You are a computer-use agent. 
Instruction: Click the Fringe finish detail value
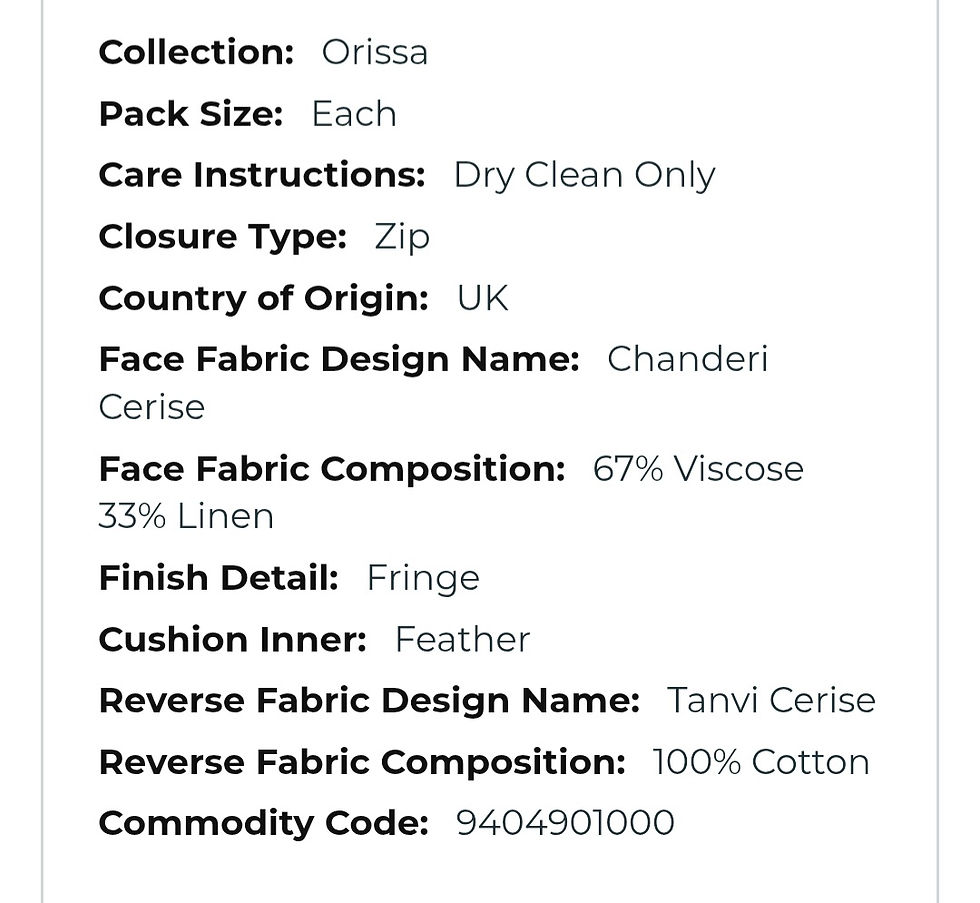coord(423,579)
